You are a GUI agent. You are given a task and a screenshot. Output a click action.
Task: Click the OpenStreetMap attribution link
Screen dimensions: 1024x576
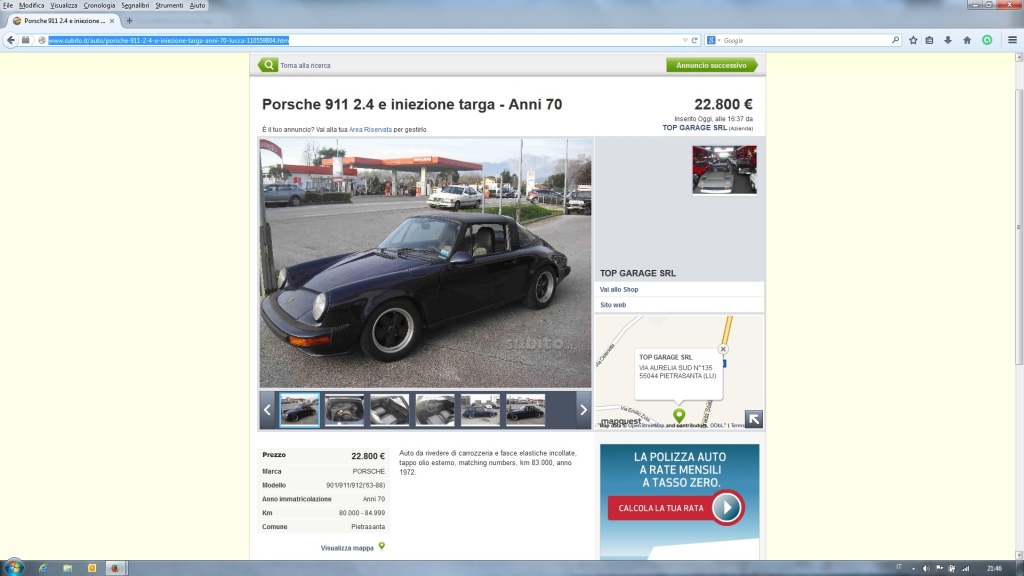(x=646, y=426)
